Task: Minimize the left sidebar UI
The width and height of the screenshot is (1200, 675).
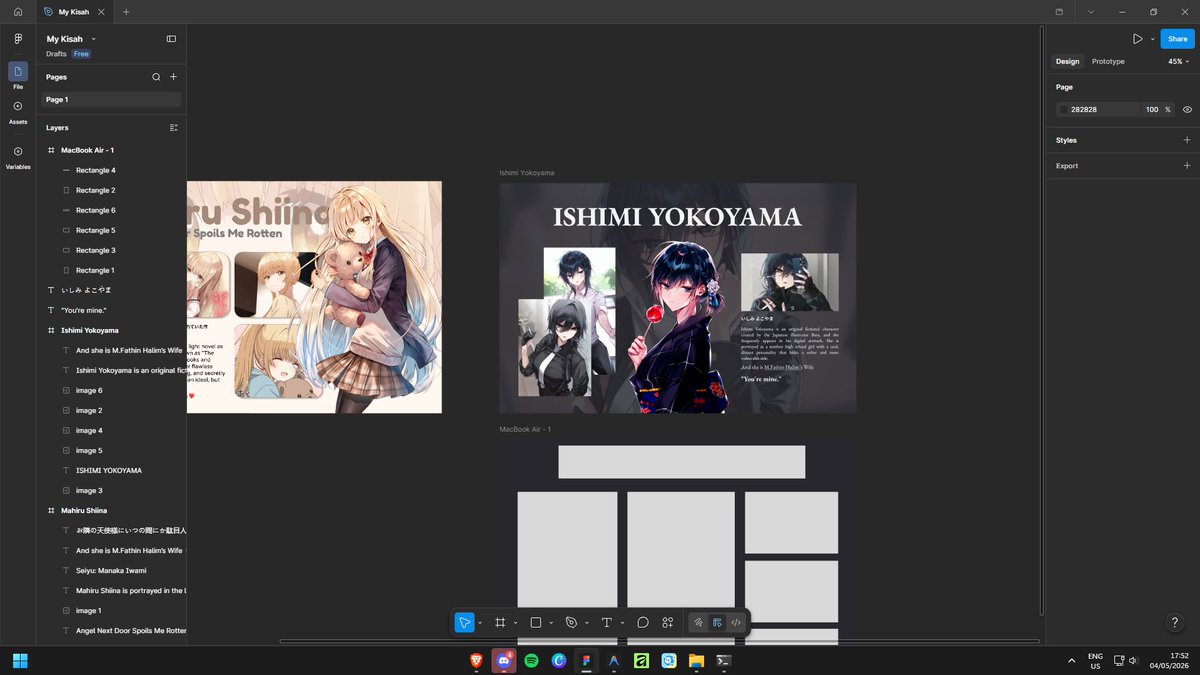Action: click(171, 39)
